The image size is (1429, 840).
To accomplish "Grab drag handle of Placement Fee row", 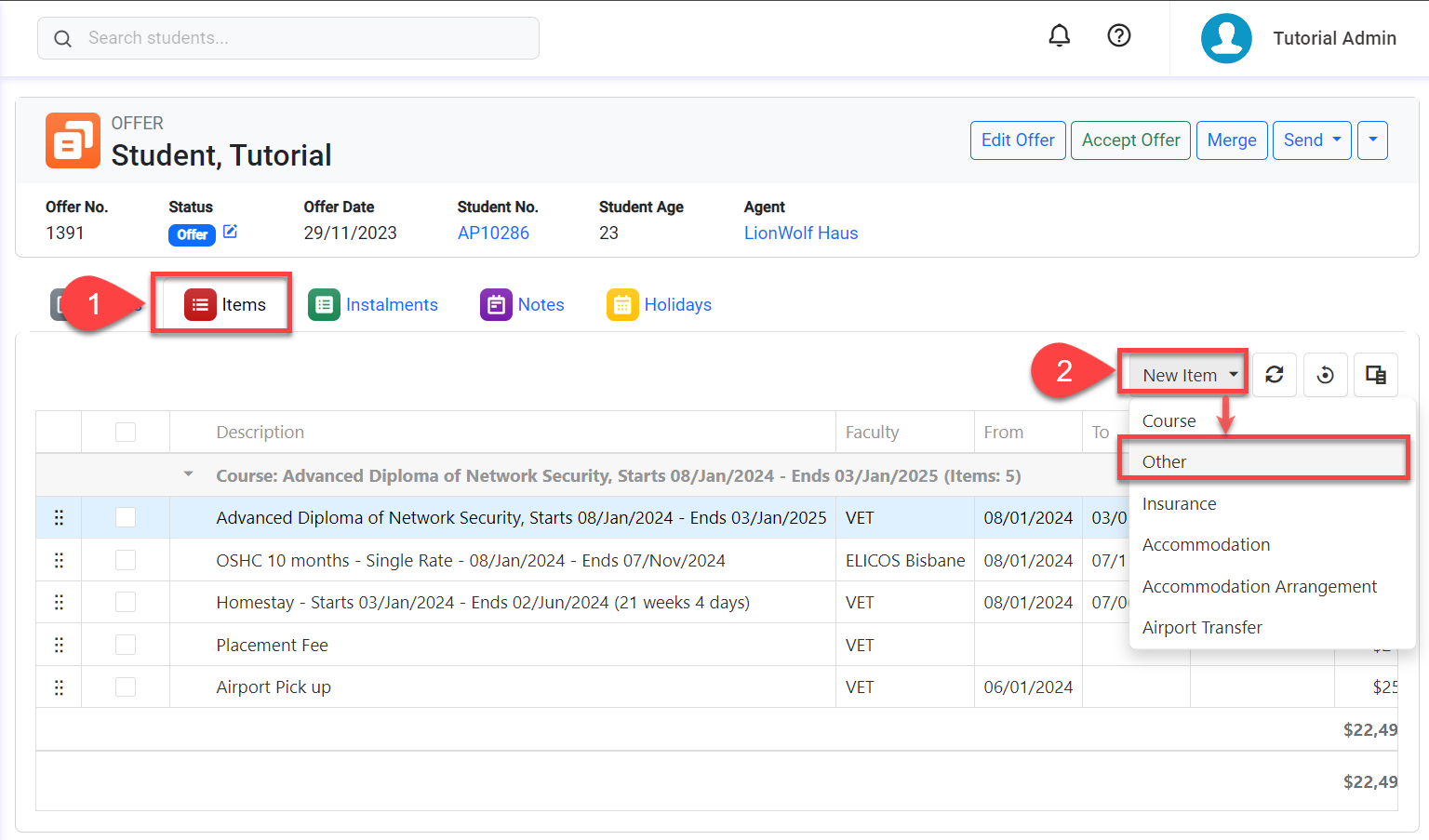I will click(x=59, y=645).
